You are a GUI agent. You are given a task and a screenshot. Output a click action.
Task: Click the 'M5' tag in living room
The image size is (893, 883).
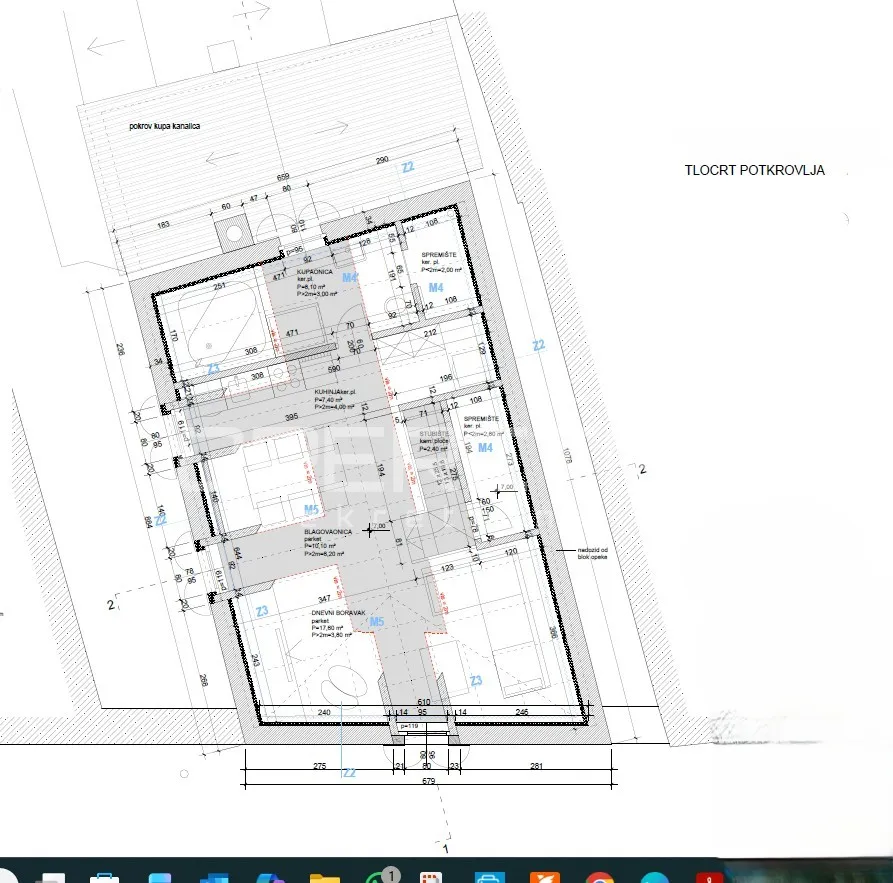pyautogui.click(x=376, y=622)
